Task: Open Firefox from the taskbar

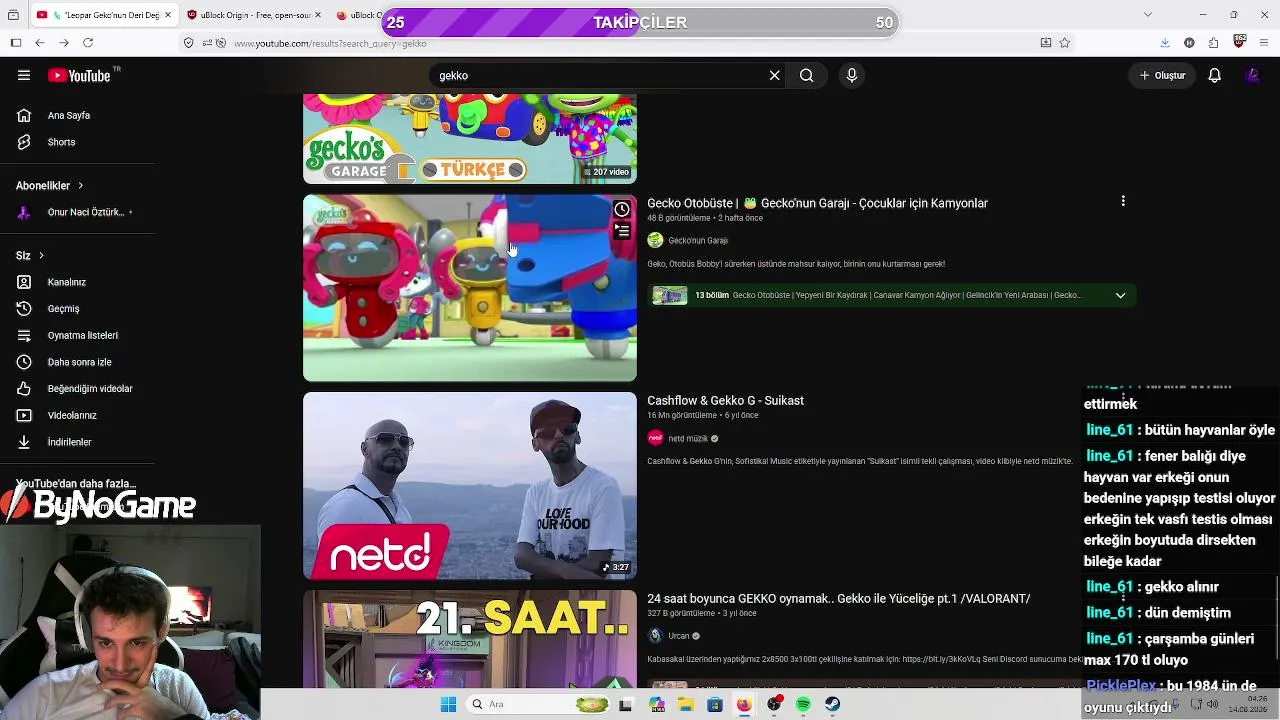Action: 744,704
